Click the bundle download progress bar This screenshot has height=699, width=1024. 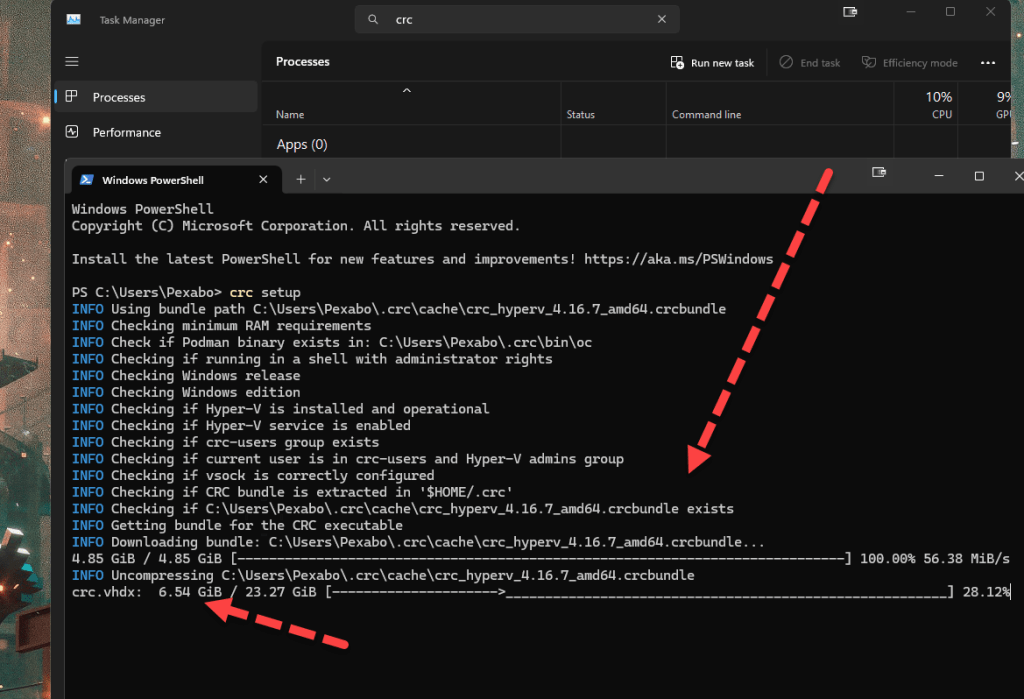coord(541,559)
